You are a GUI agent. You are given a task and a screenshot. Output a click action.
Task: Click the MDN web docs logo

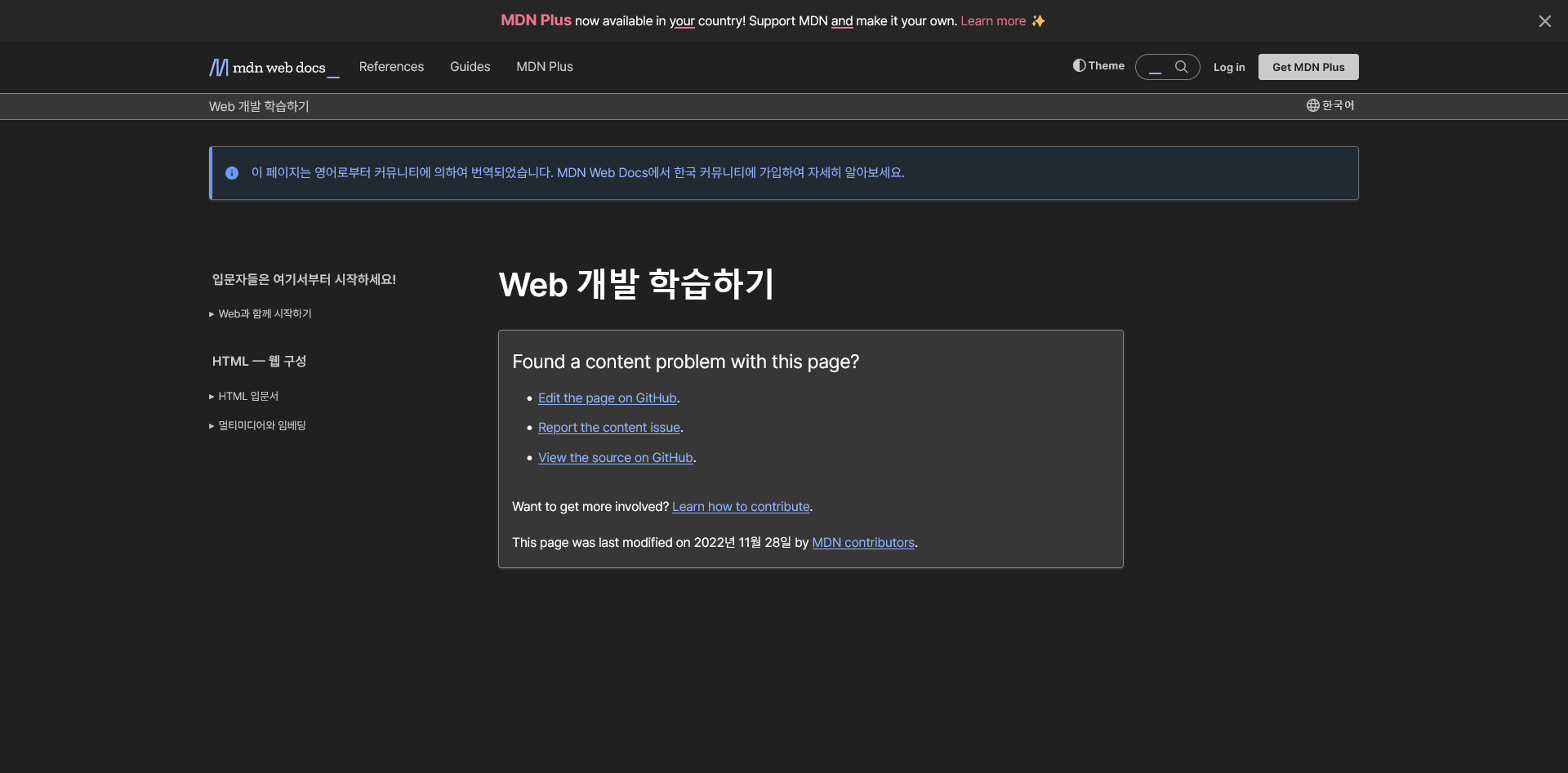click(273, 67)
